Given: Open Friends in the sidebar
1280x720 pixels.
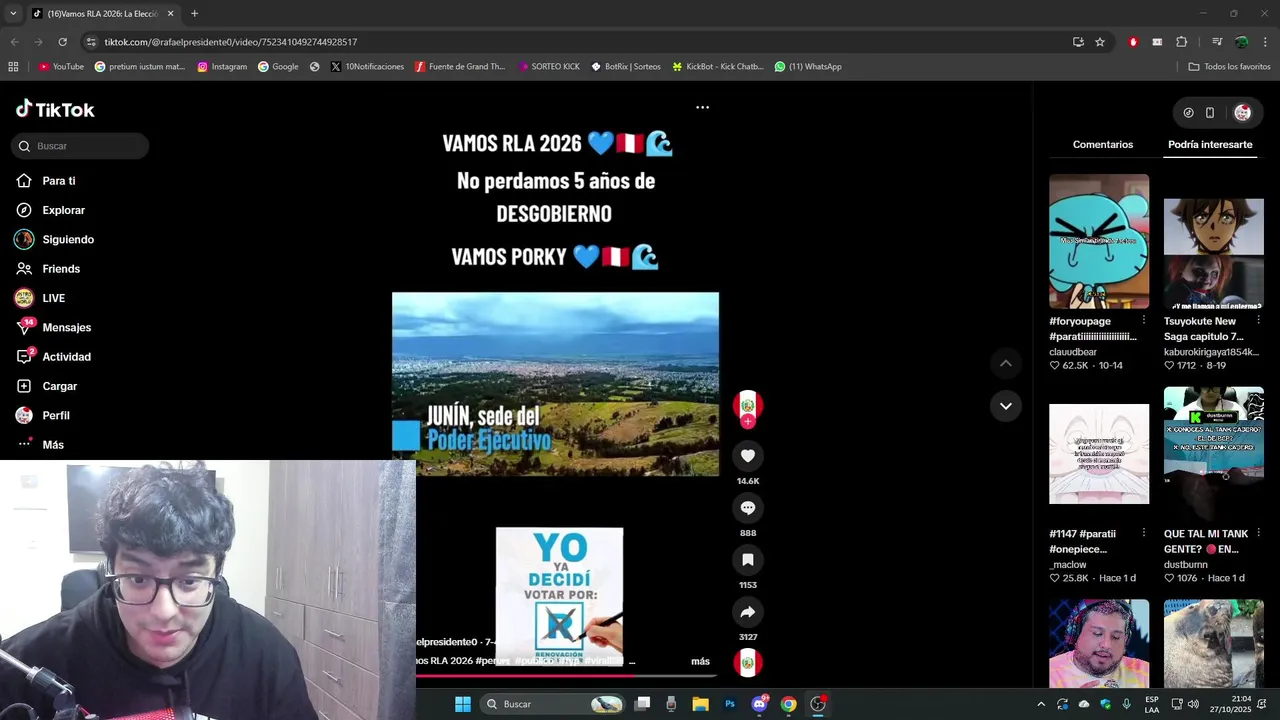Looking at the screenshot, I should 61,269.
